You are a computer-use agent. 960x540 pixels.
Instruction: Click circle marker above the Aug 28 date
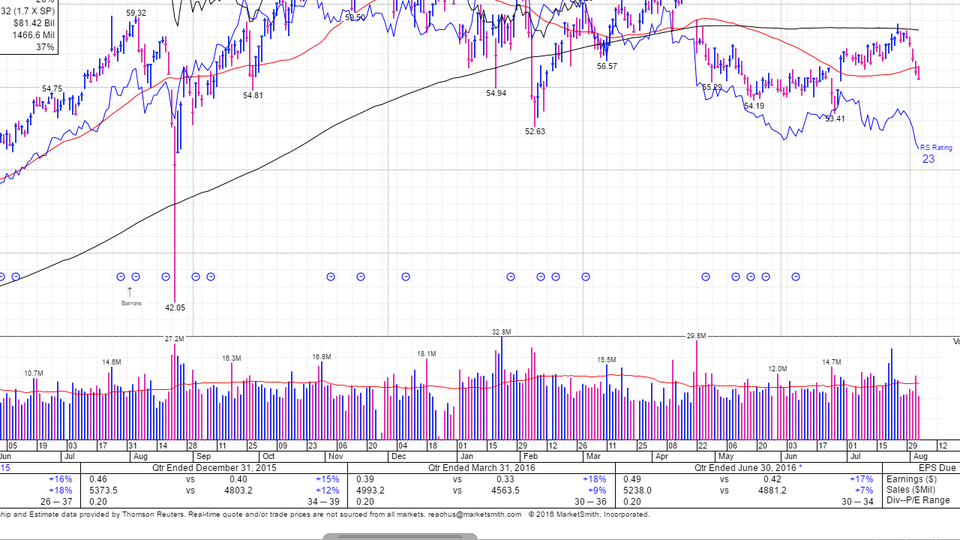click(x=196, y=277)
